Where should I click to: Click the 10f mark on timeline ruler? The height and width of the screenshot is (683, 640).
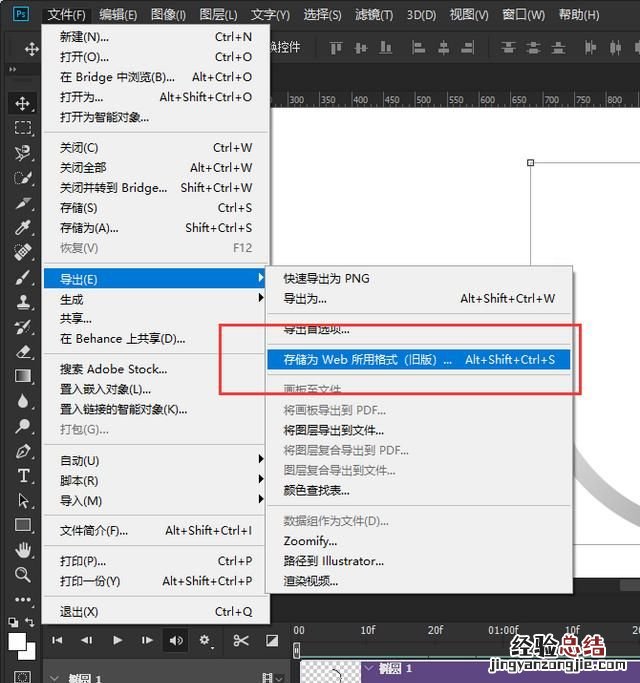[367, 630]
